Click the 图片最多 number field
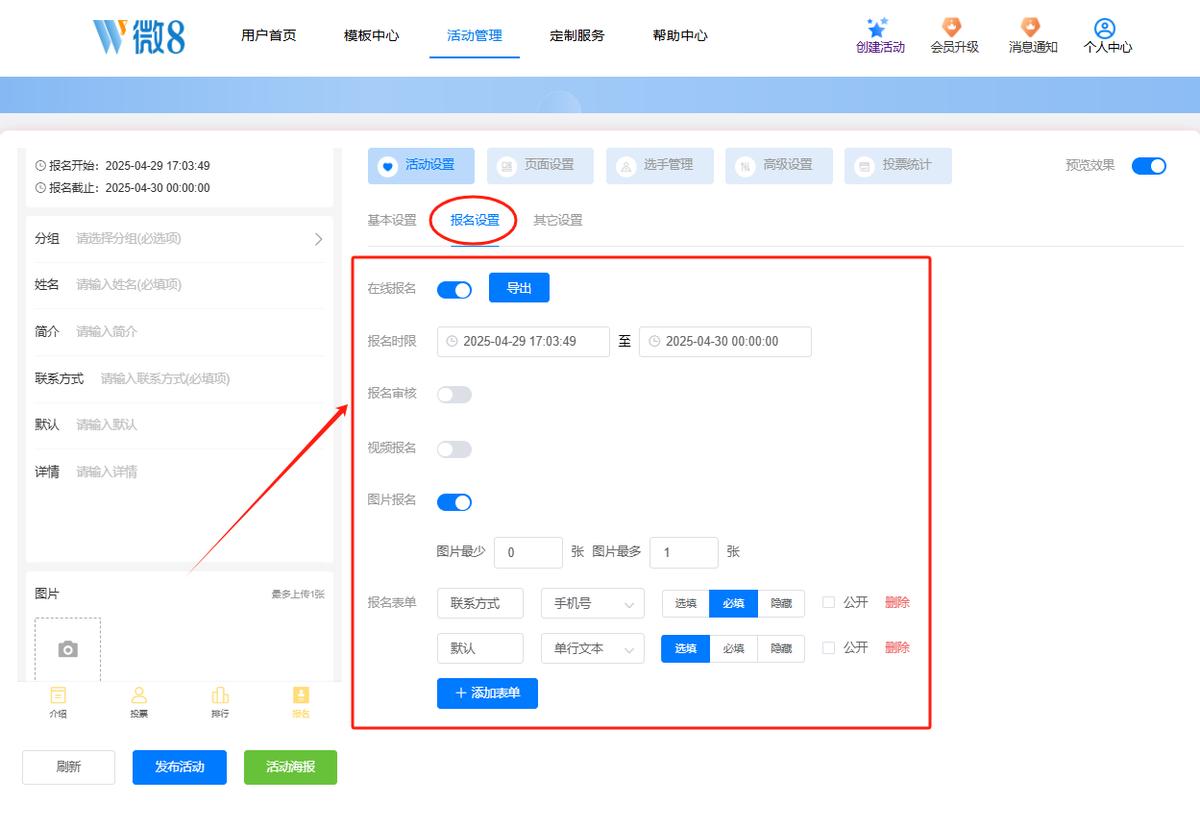The image size is (1200, 822). coord(684,552)
